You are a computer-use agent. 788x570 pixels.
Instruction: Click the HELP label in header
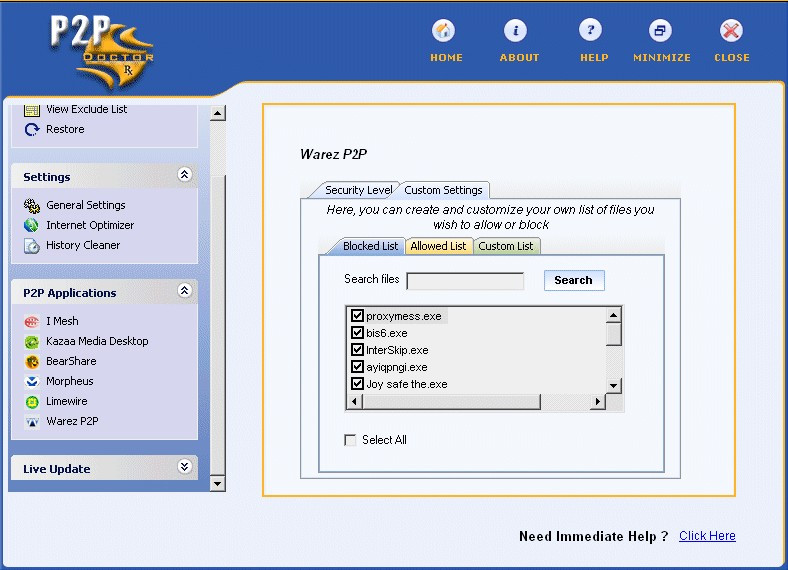pyautogui.click(x=594, y=58)
